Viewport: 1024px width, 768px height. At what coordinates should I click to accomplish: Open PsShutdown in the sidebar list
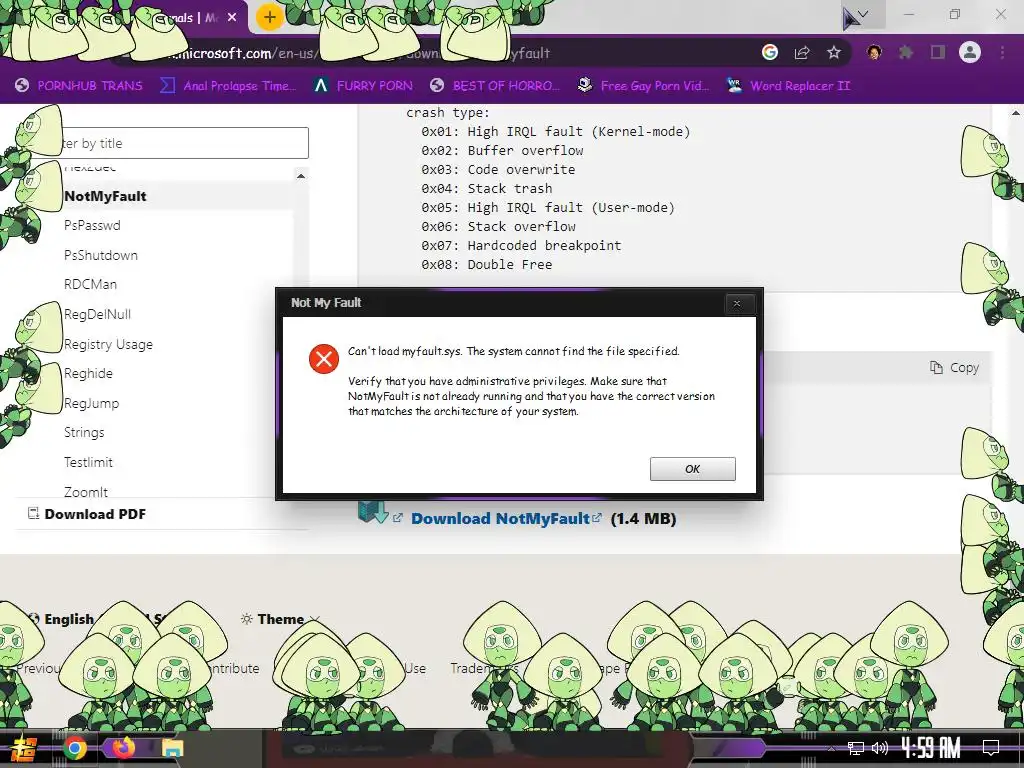[101, 255]
